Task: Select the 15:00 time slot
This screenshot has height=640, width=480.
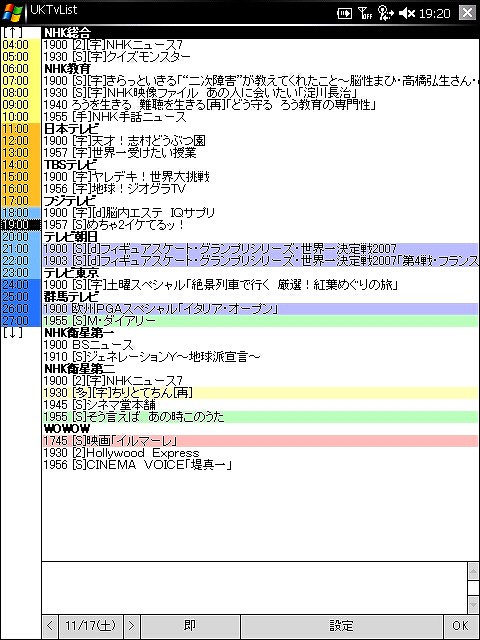Action: tap(21, 177)
